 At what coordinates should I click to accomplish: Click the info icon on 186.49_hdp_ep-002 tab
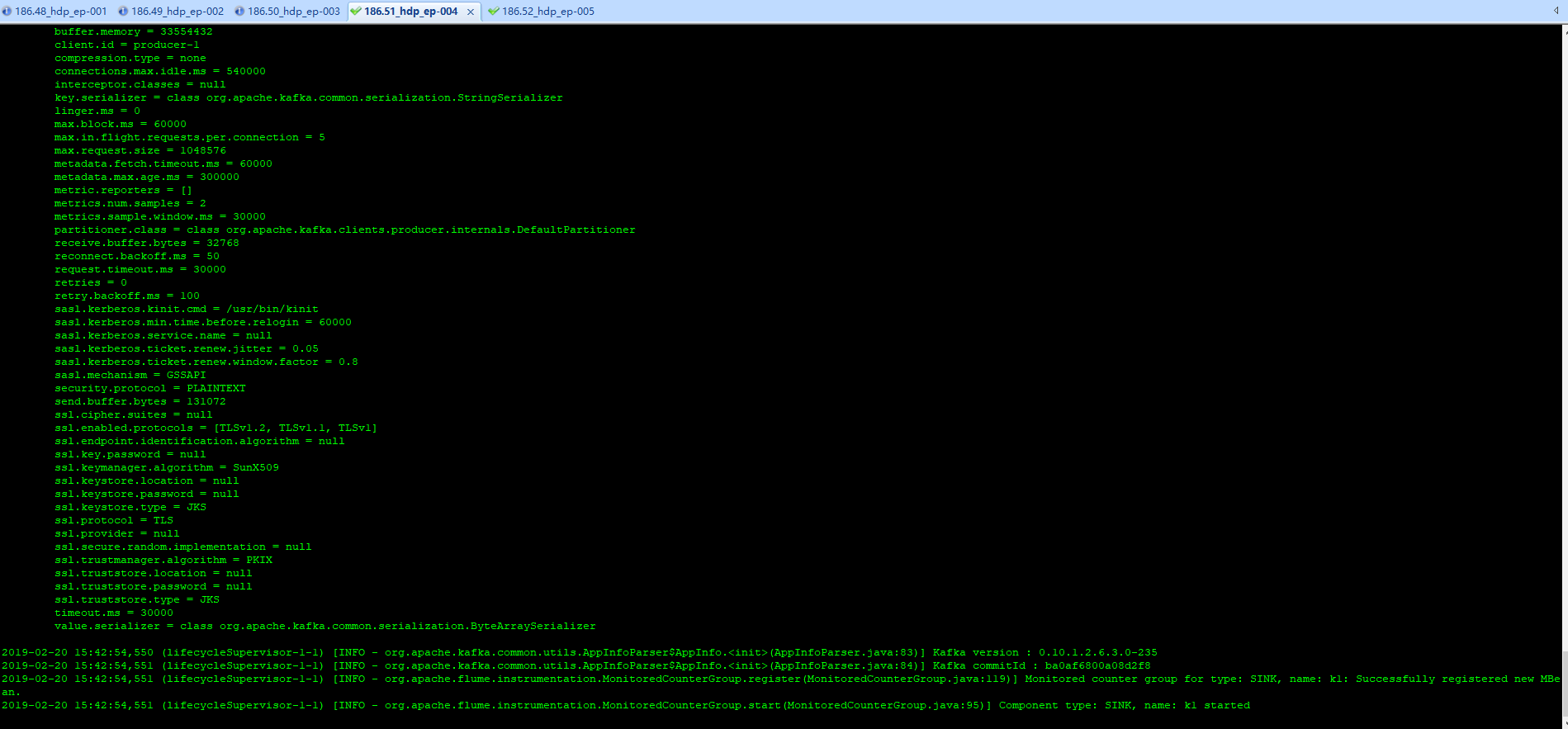(x=123, y=12)
